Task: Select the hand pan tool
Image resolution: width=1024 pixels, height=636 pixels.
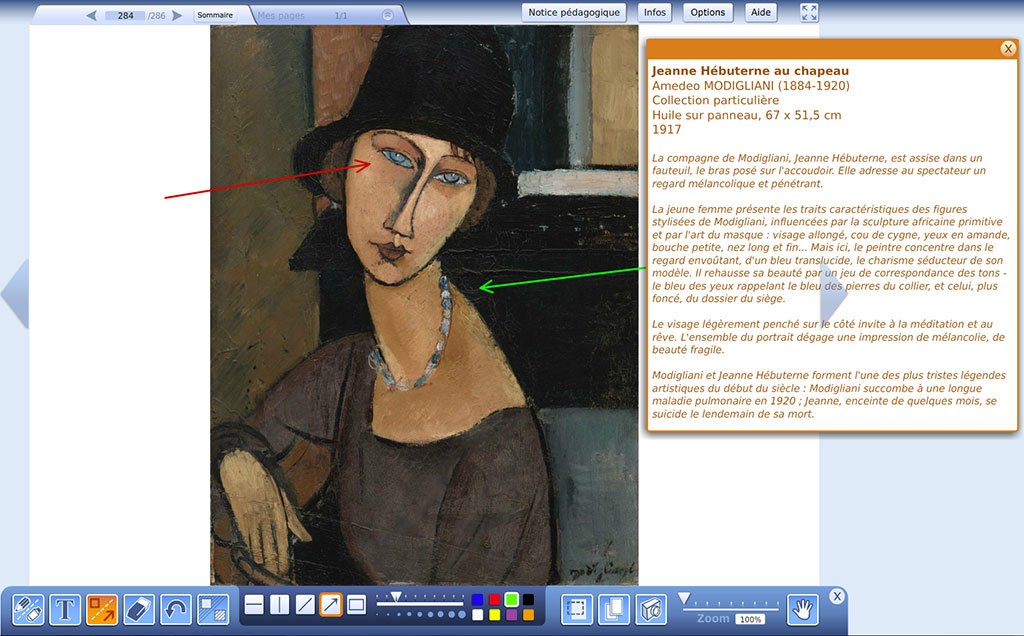Action: coord(802,608)
